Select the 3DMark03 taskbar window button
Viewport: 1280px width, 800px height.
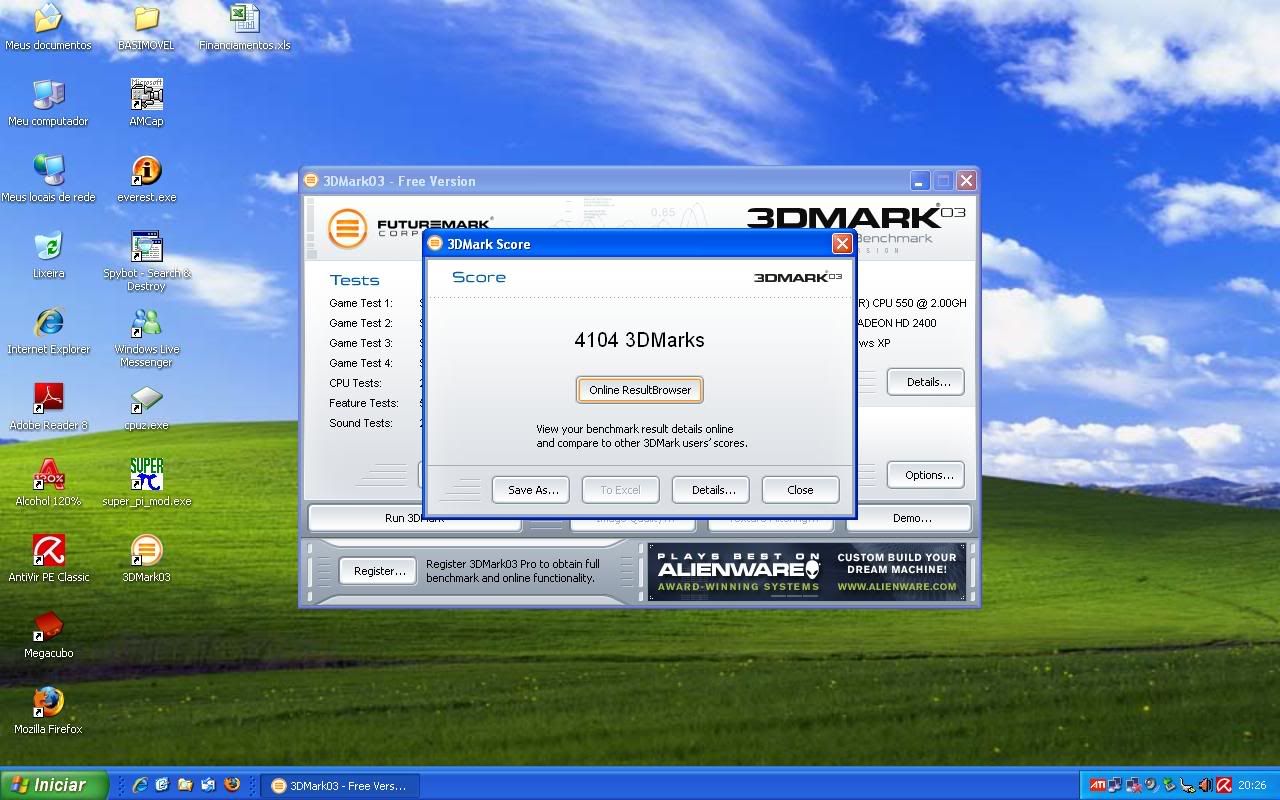(x=340, y=785)
